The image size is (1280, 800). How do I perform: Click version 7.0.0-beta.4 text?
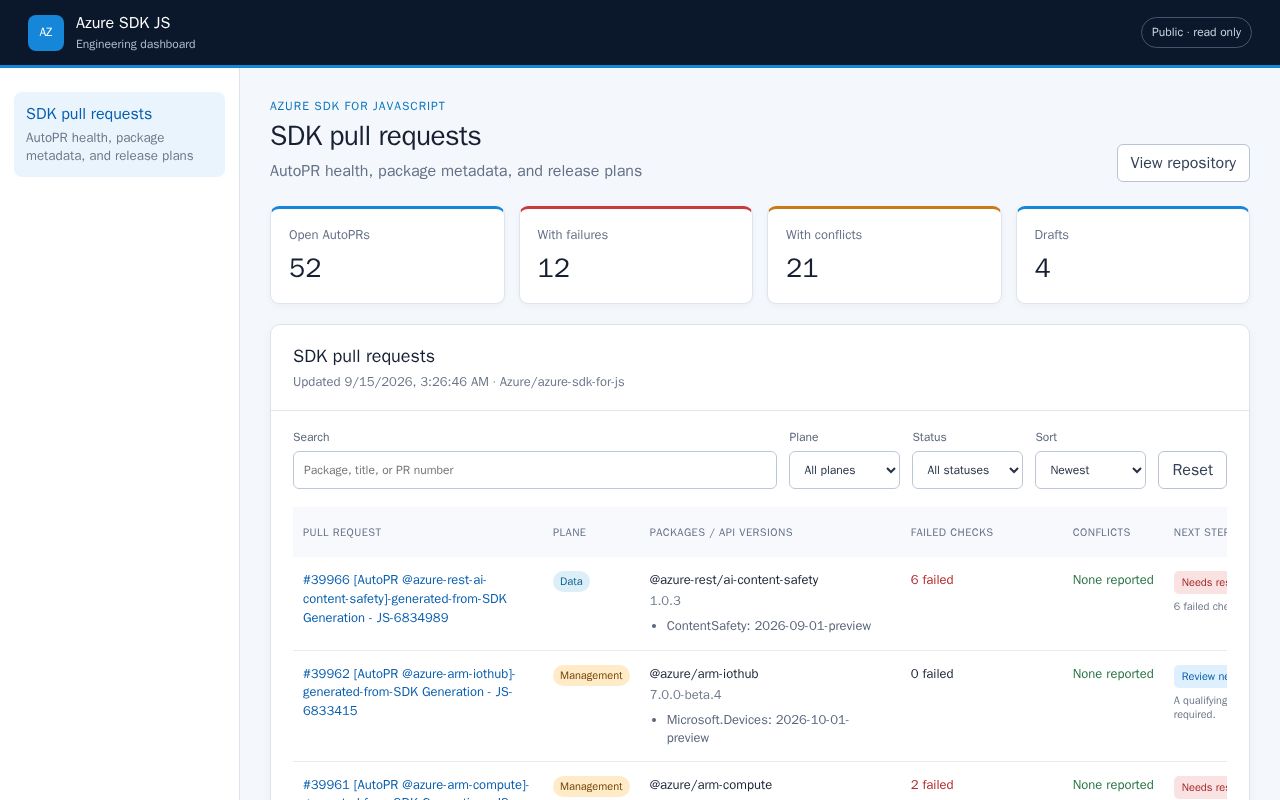685,695
